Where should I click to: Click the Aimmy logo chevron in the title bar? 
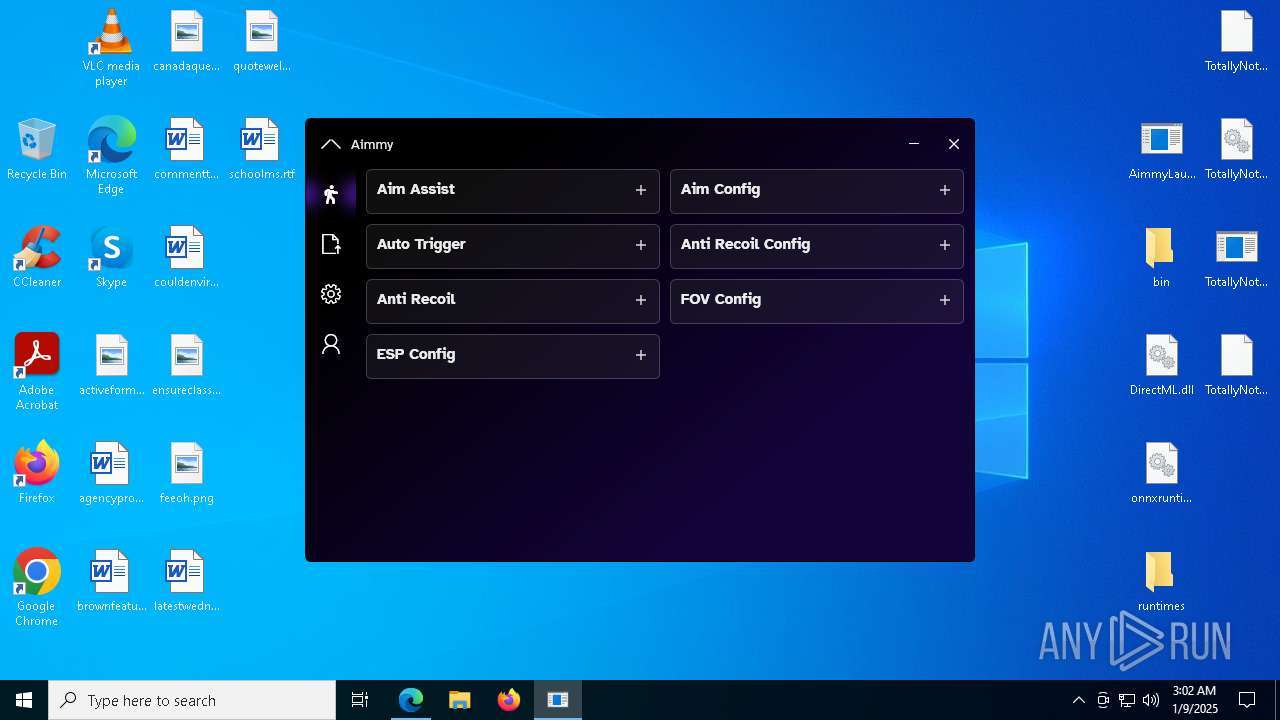tap(331, 144)
